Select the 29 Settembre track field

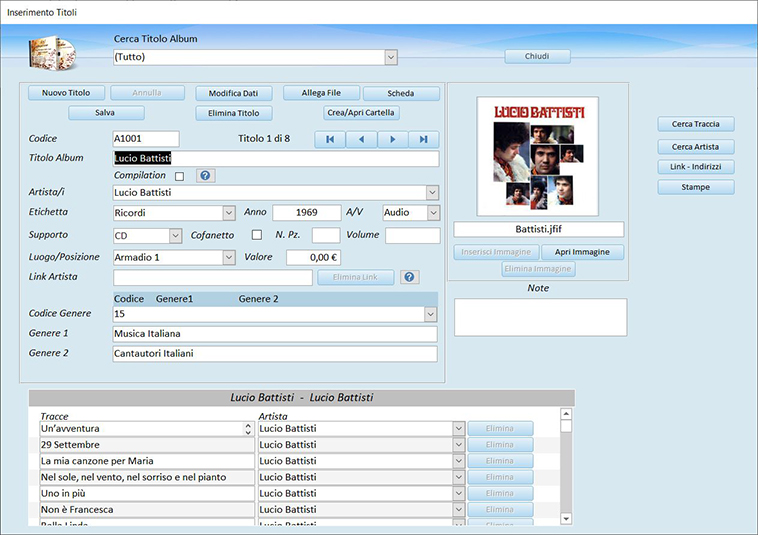147,445
